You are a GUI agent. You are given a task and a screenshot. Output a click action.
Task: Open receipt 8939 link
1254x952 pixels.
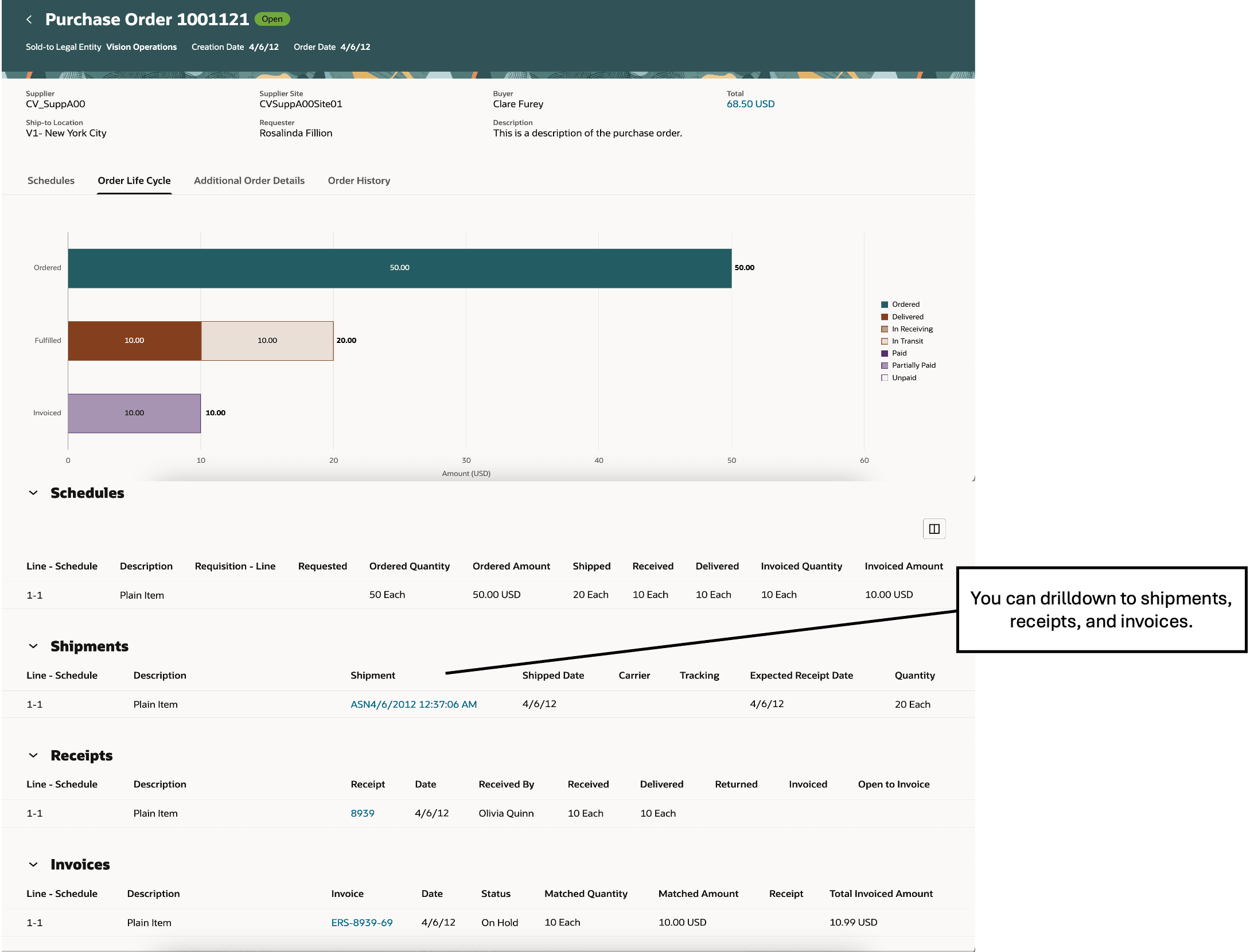click(x=362, y=813)
